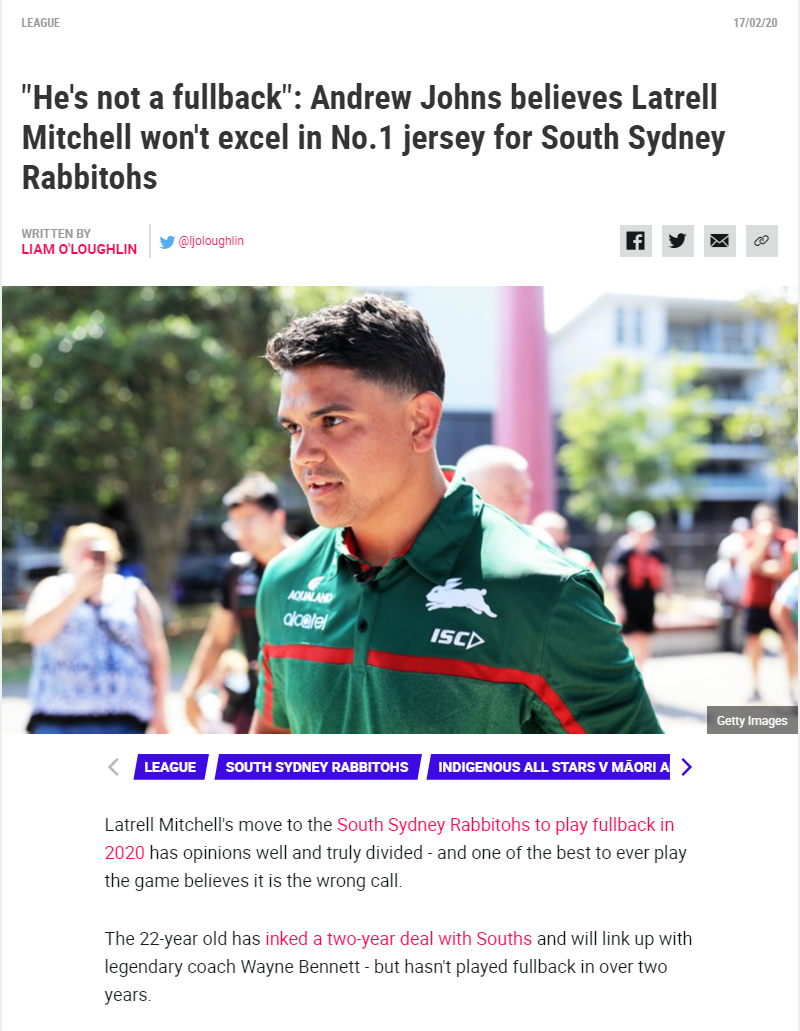Click the first article paragraph text
The height and width of the screenshot is (1031, 800).
click(x=396, y=852)
